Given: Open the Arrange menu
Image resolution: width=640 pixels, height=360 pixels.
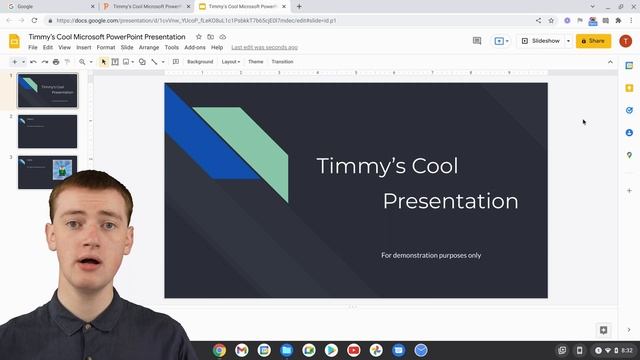Looking at the screenshot, I should (149, 47).
